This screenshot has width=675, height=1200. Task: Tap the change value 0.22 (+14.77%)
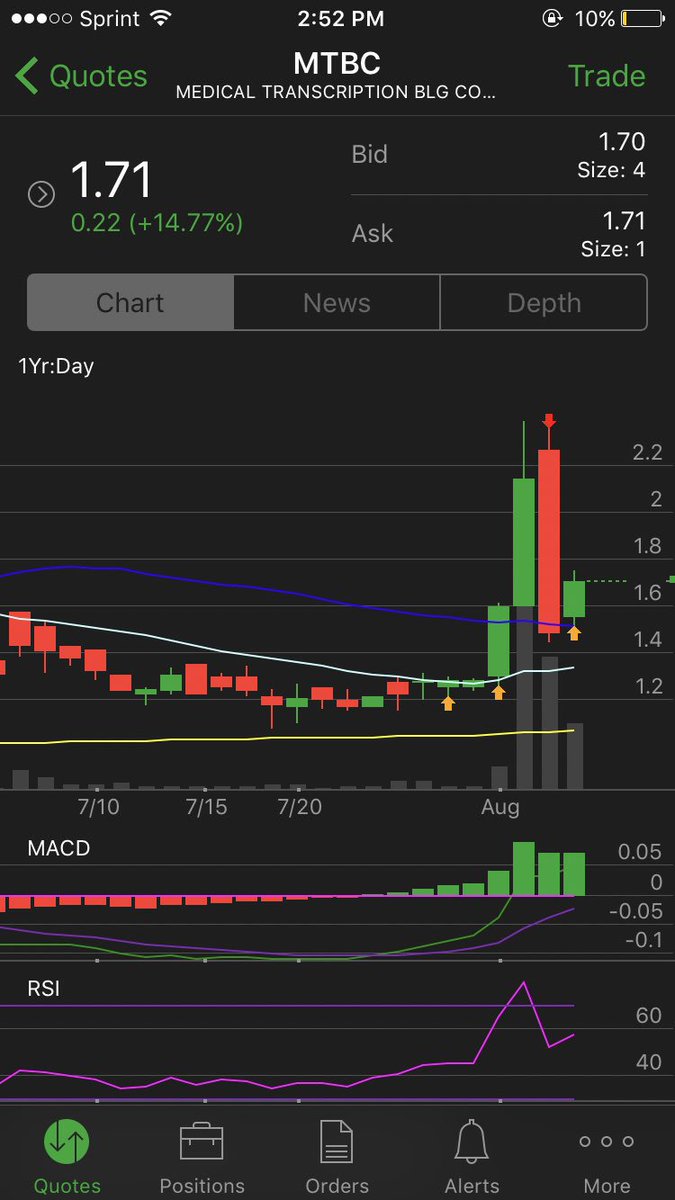157,223
